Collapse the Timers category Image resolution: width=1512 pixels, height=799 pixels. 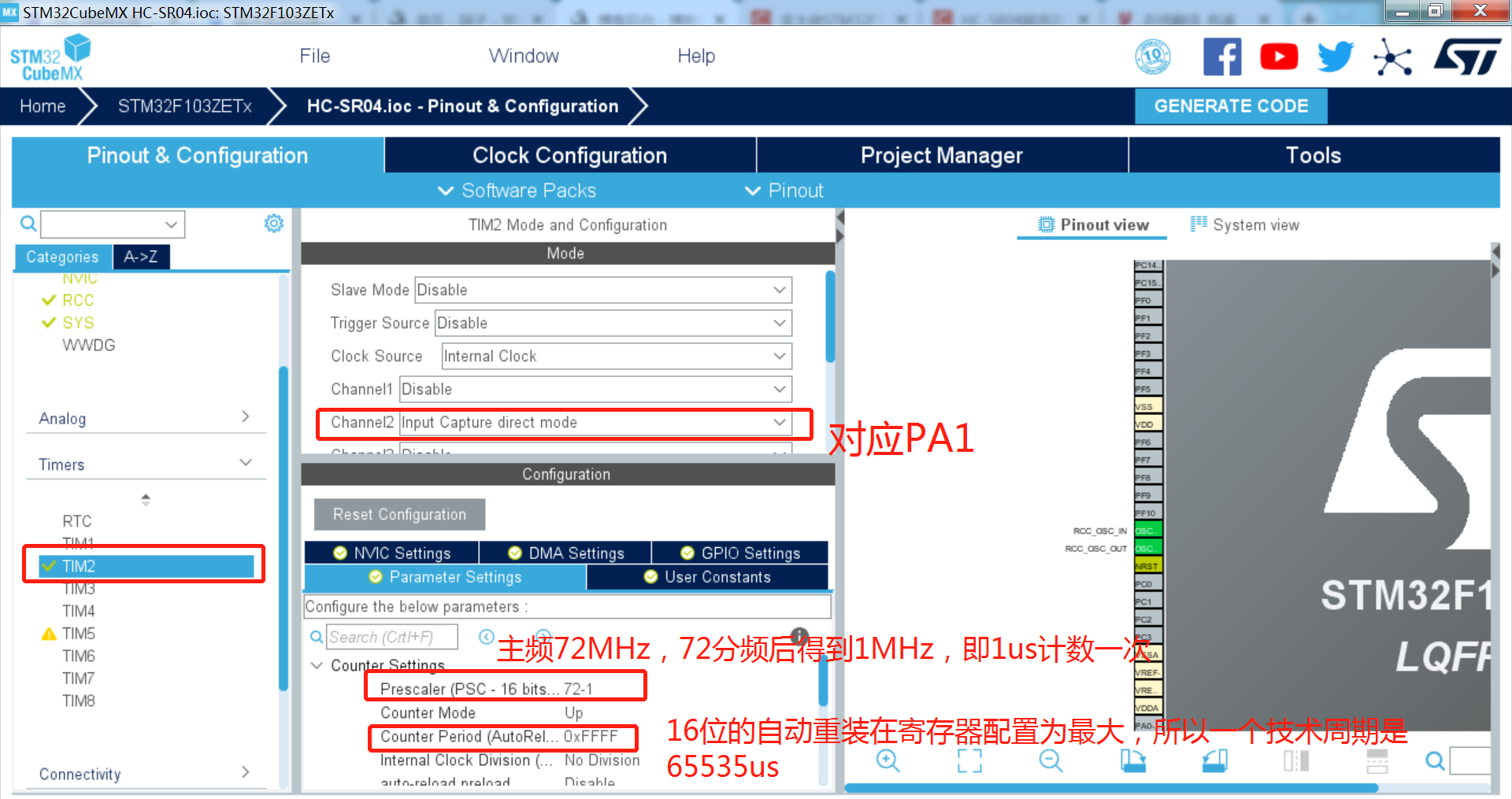click(x=146, y=464)
